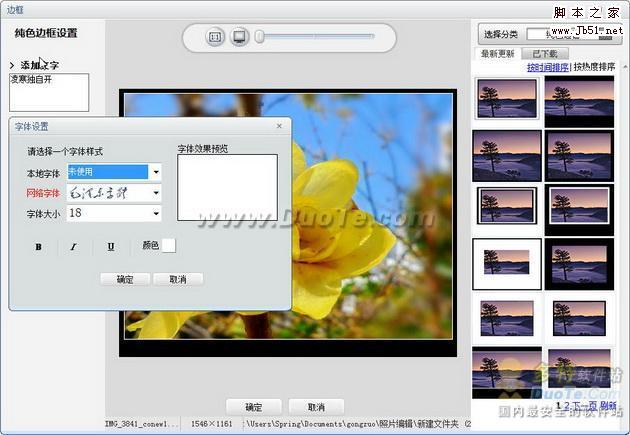Open the 本地字体 dropdown
This screenshot has width=630, height=435.
156,172
